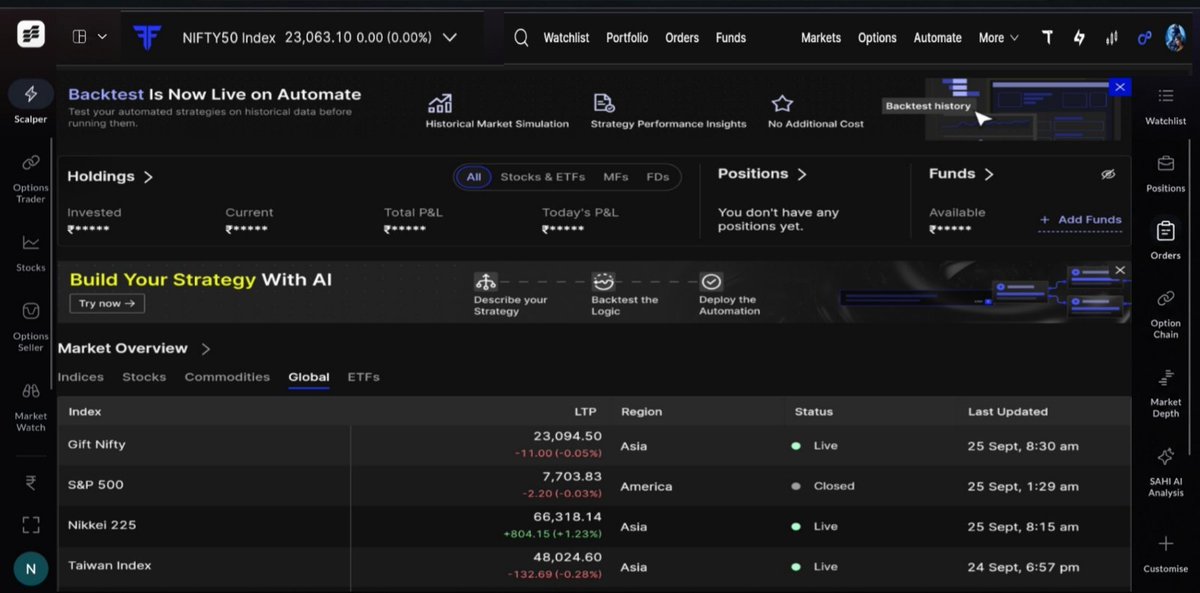Expand Market Overview arrow
Viewport: 1200px width, 593px height.
pyautogui.click(x=205, y=349)
